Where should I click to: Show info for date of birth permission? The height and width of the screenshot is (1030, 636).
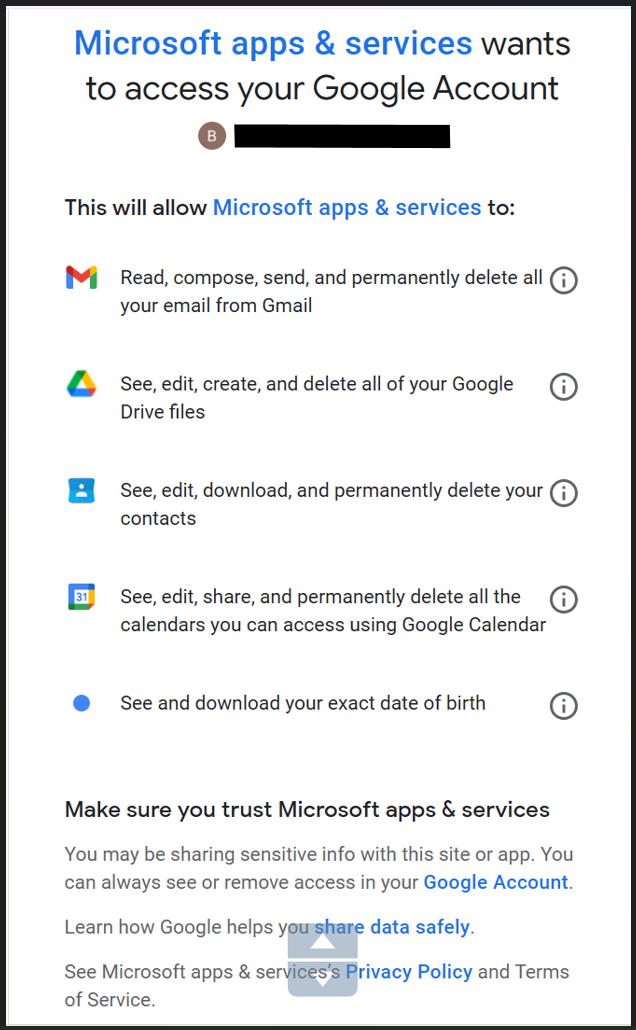(x=564, y=706)
